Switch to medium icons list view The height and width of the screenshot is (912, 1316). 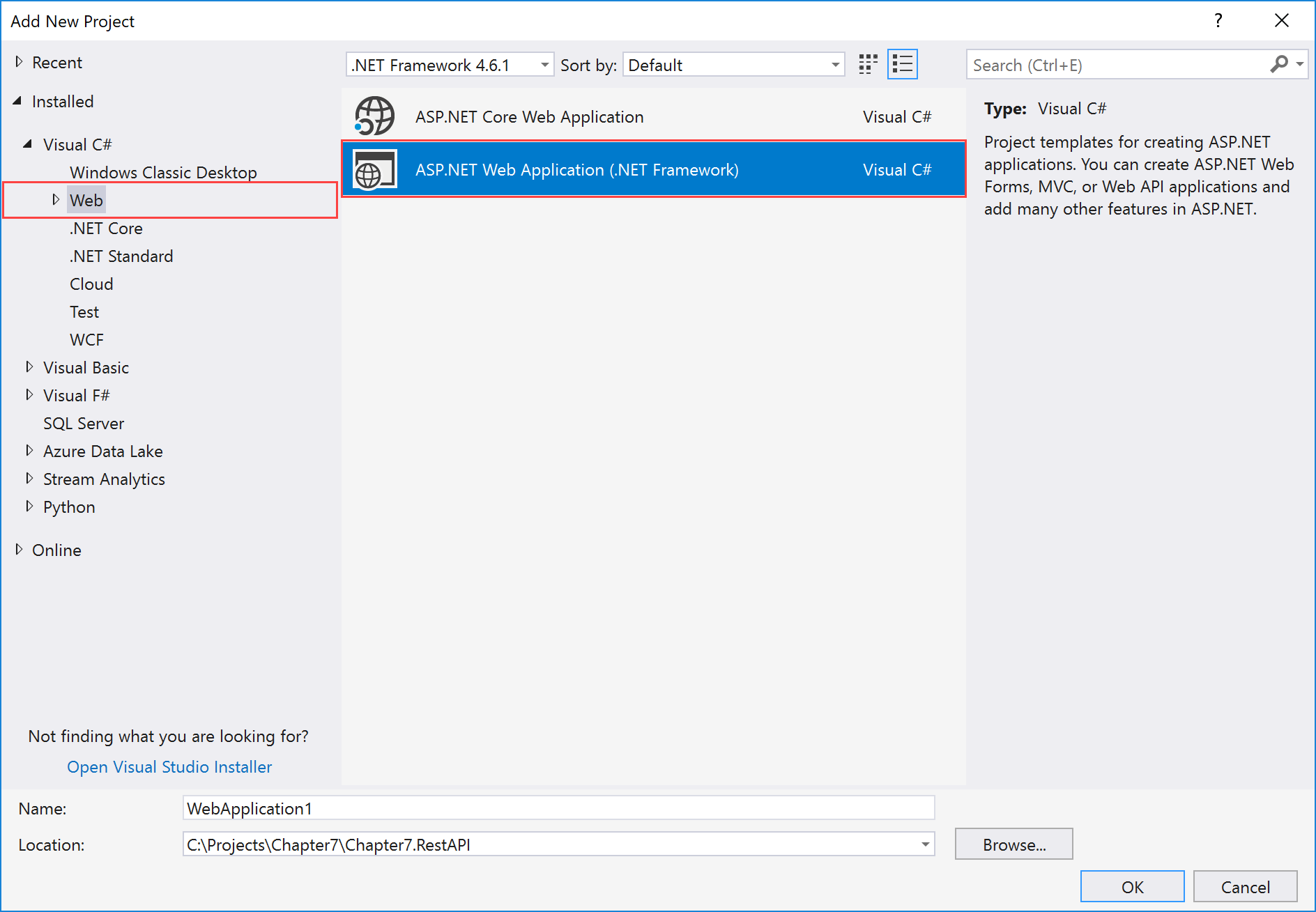coord(903,65)
